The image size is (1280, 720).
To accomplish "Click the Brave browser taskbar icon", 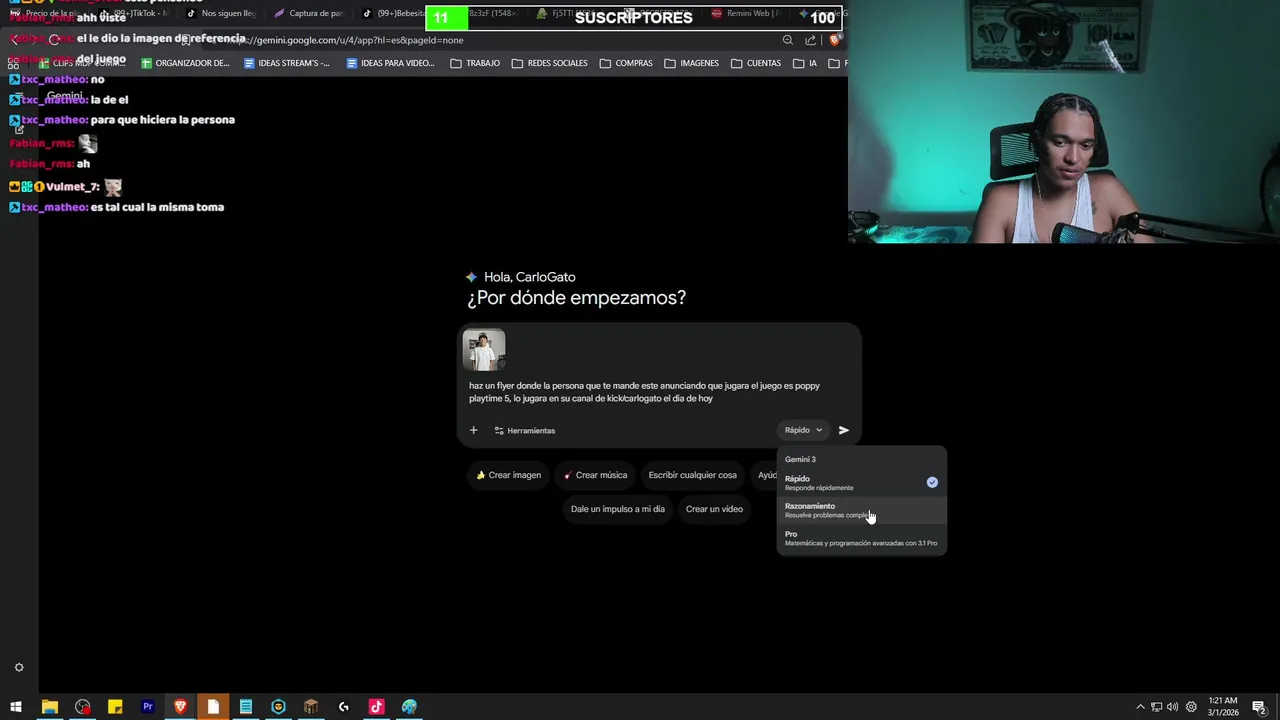I will click(x=180, y=707).
